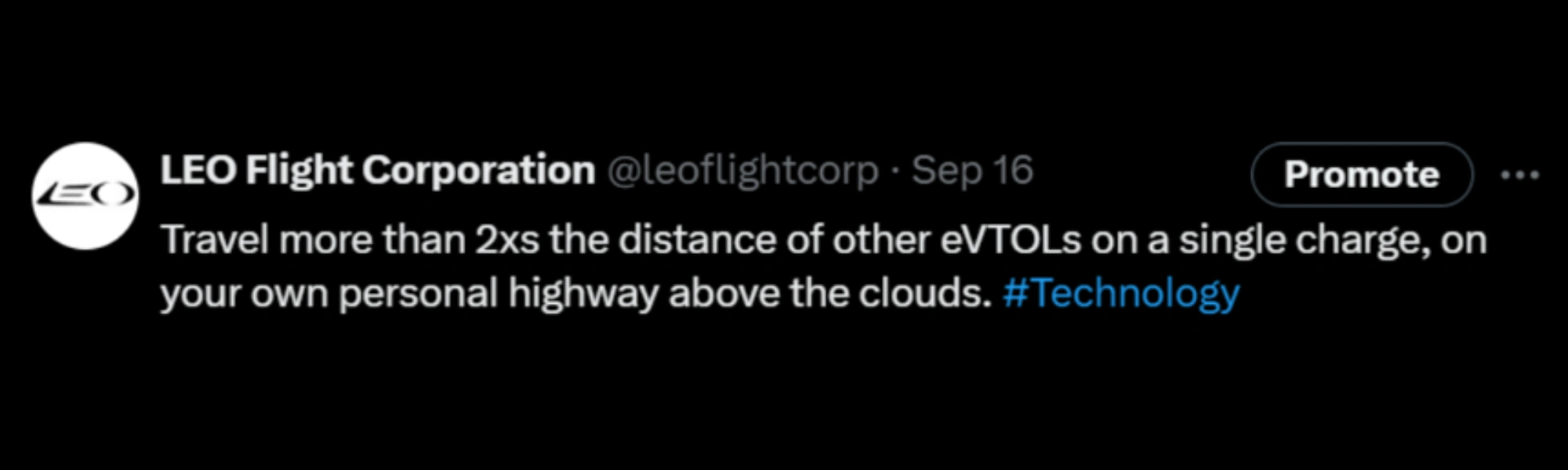This screenshot has width=1568, height=470.
Task: Click the word 'LEO' in the display name
Action: point(198,171)
